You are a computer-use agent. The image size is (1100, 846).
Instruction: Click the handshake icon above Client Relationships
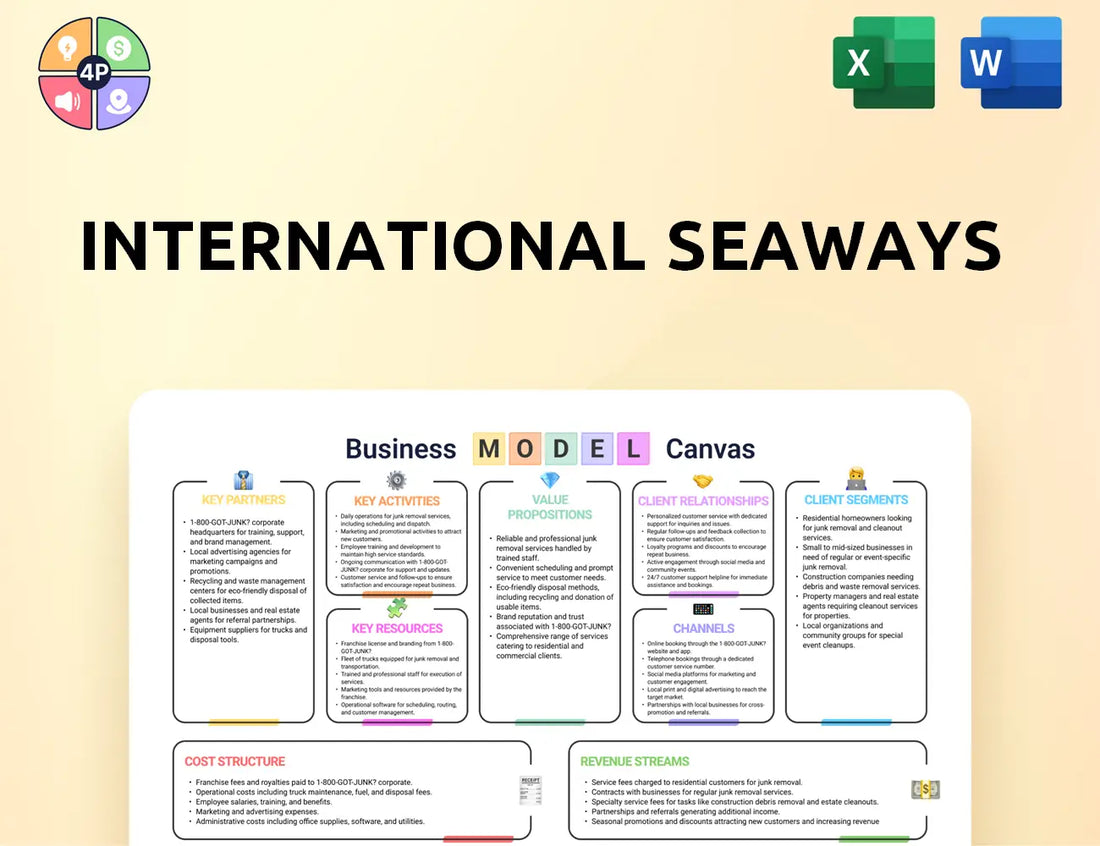703,481
